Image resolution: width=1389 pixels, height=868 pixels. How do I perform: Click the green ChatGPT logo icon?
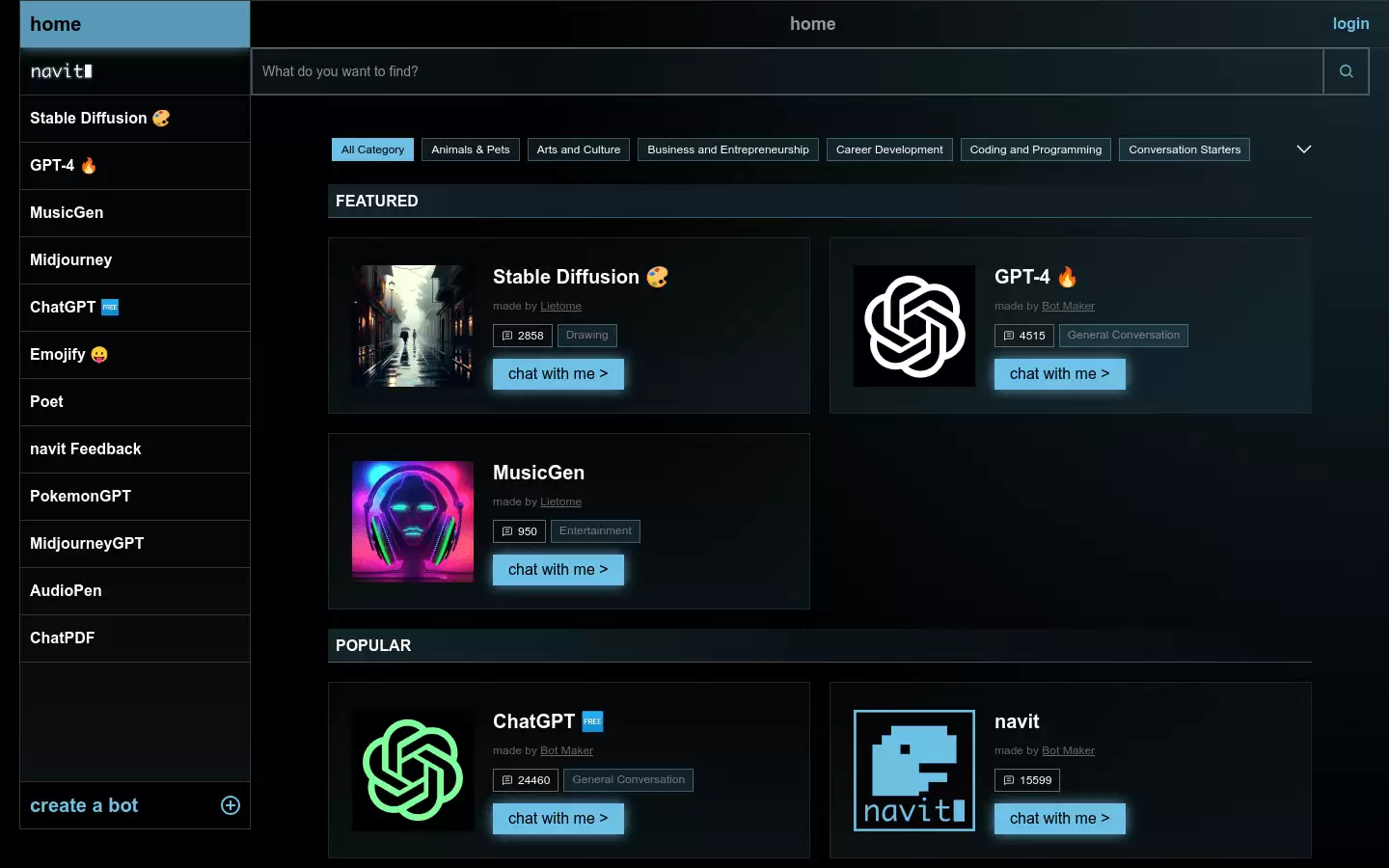point(413,771)
